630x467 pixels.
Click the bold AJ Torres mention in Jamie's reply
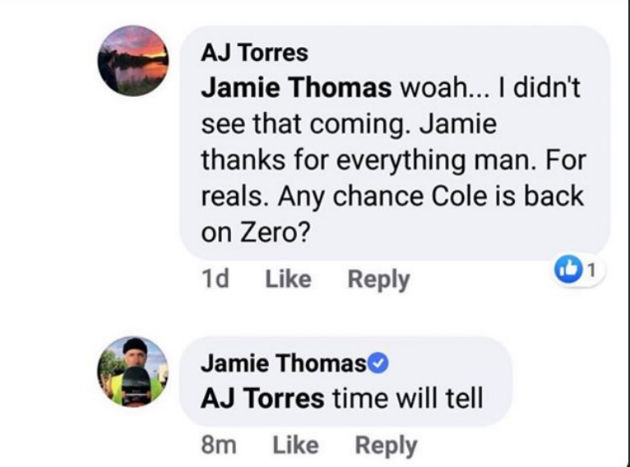point(263,397)
